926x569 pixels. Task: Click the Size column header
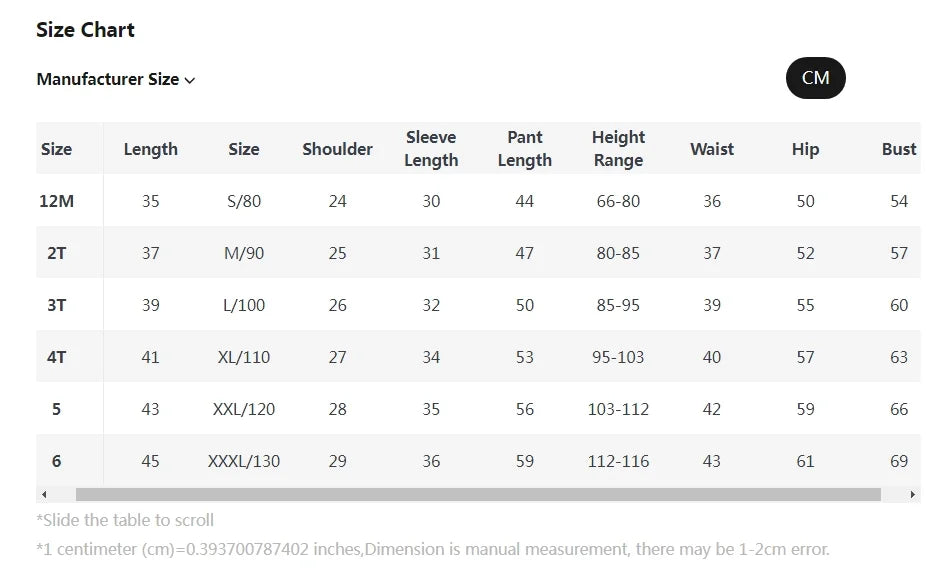click(x=57, y=149)
